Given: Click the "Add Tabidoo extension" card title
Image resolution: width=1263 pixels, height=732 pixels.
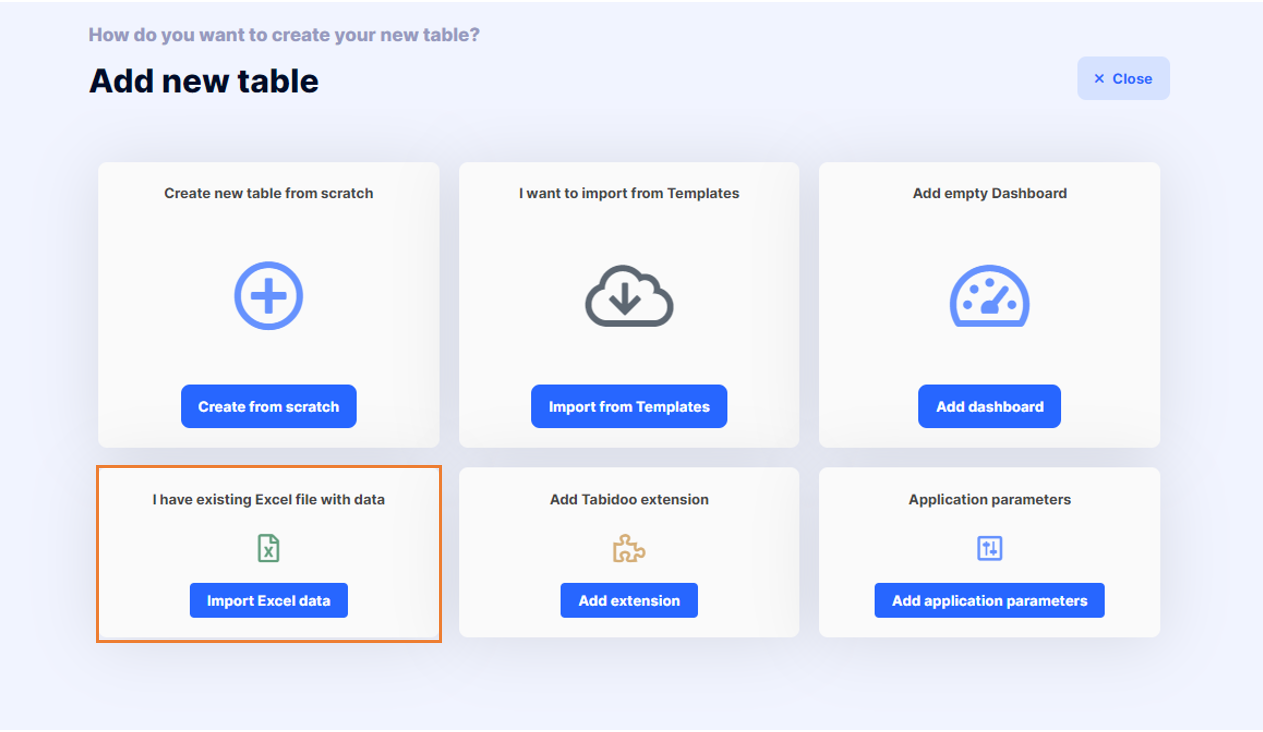Looking at the screenshot, I should click(x=629, y=499).
